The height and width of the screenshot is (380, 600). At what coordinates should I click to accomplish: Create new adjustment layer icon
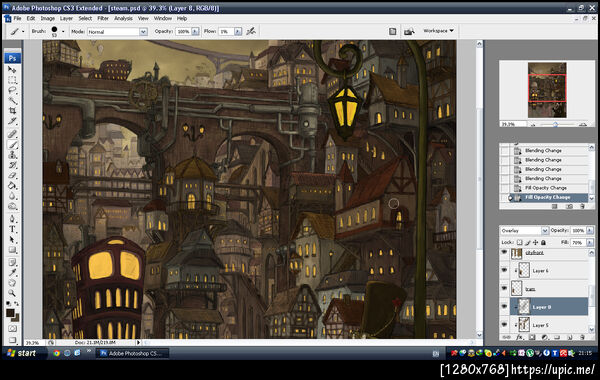[545, 337]
